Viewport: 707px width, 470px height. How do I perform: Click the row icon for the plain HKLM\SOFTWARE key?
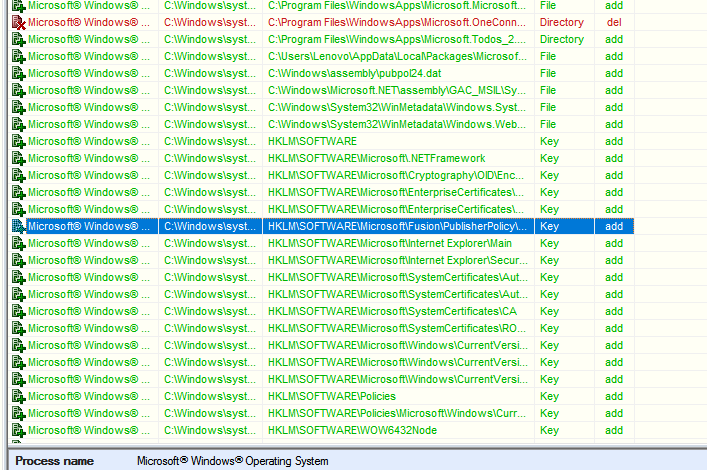[x=18, y=142]
